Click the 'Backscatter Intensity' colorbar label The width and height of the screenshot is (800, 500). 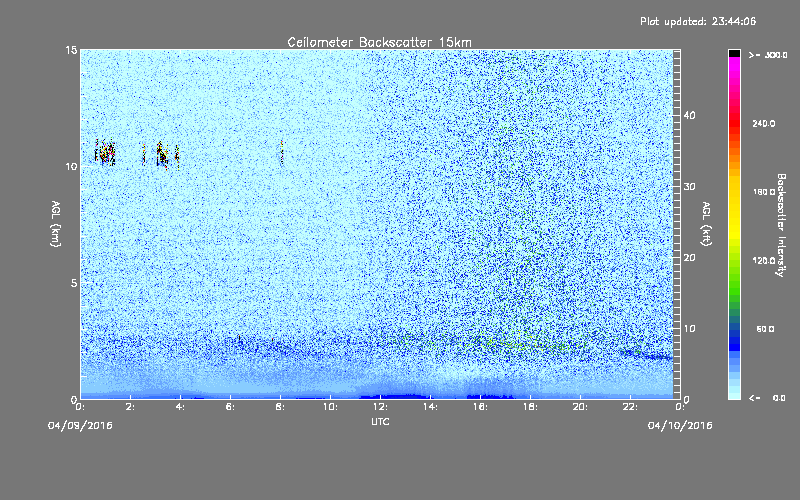781,225
